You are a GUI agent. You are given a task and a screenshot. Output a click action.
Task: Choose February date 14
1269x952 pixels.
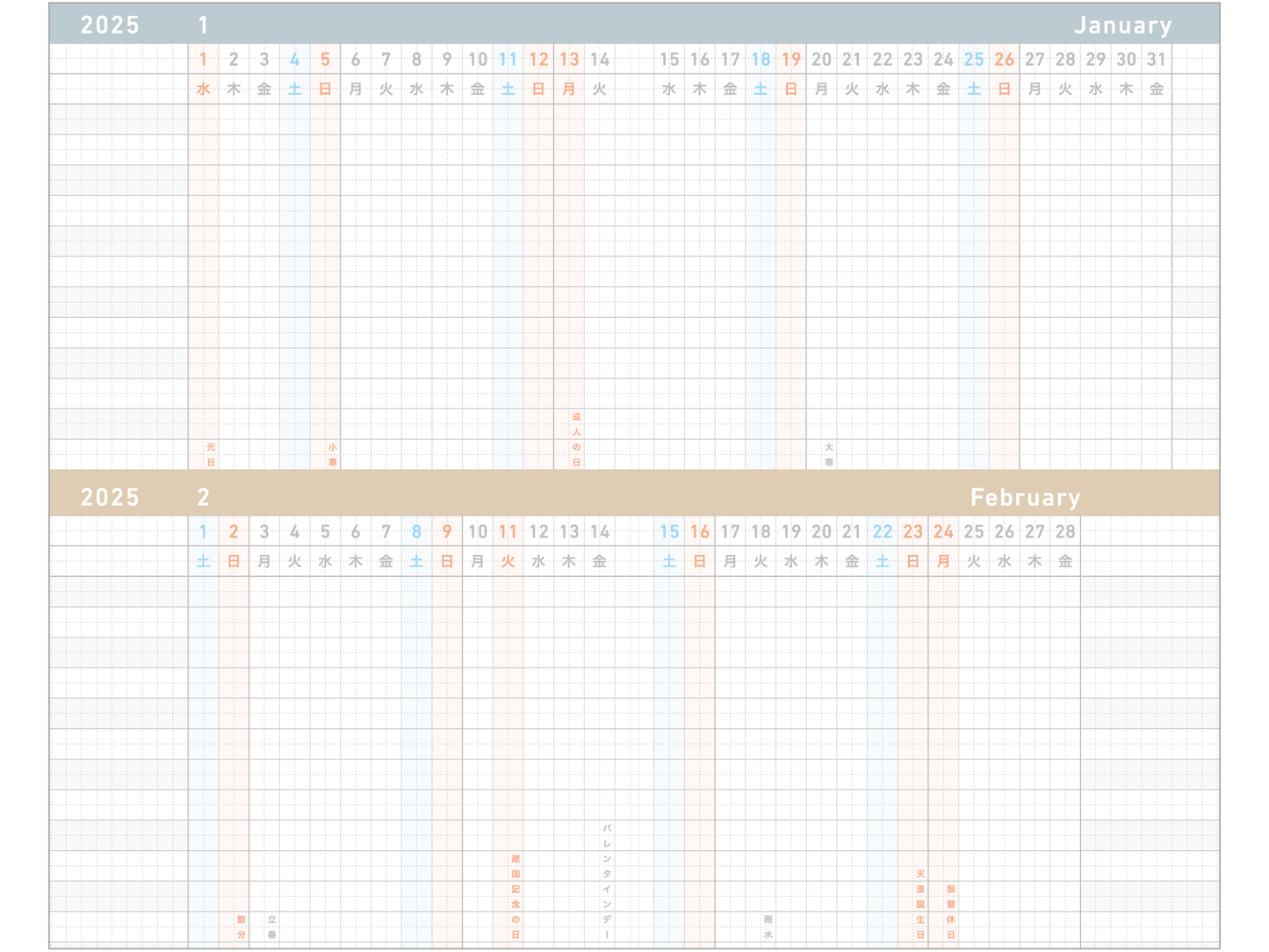599,532
